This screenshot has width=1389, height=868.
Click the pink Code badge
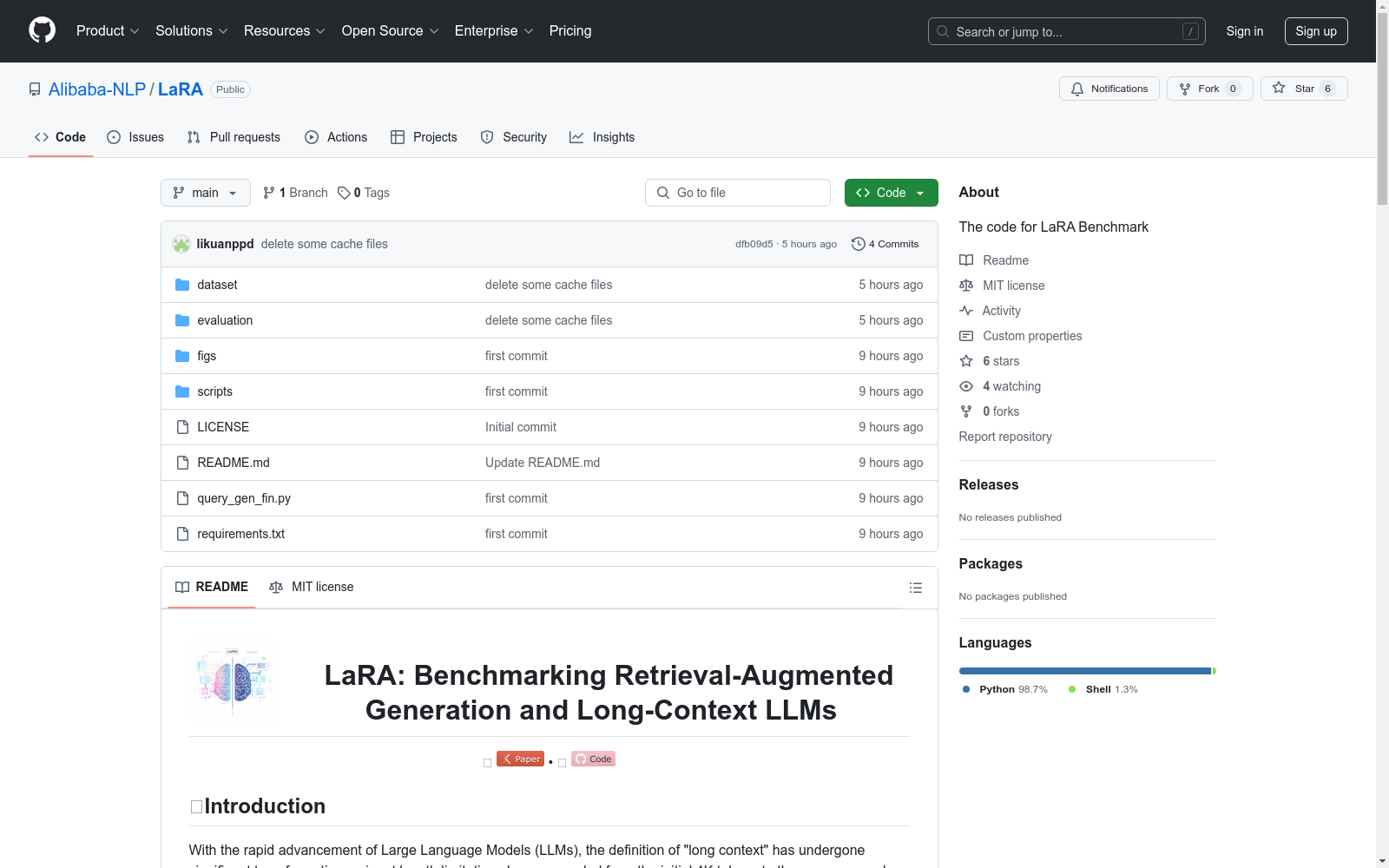click(593, 759)
